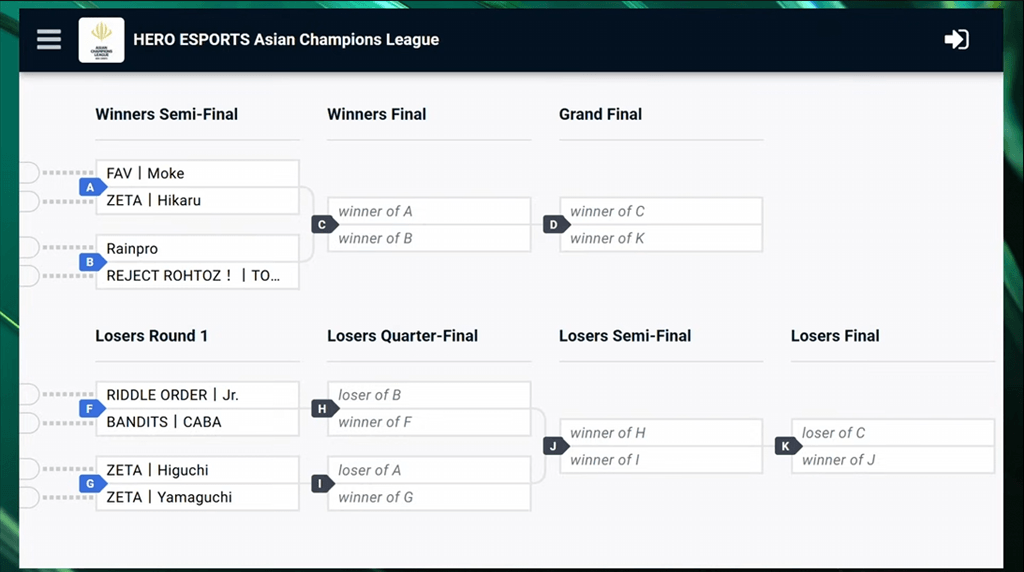Click the Asian Champions League logo
The width and height of the screenshot is (1024, 572).
coord(101,40)
